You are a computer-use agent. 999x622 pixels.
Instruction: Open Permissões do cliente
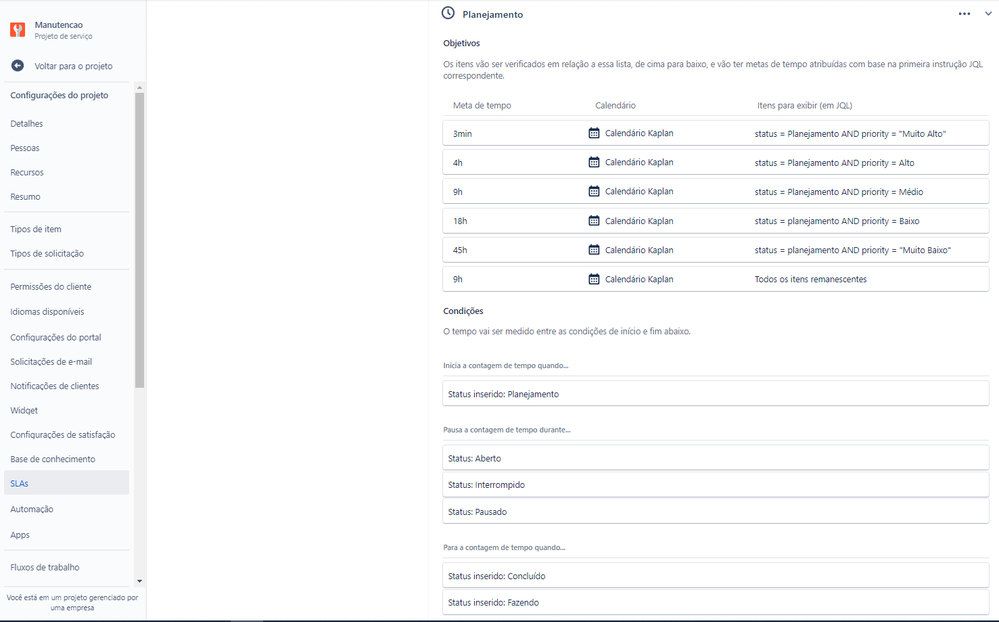coord(51,287)
